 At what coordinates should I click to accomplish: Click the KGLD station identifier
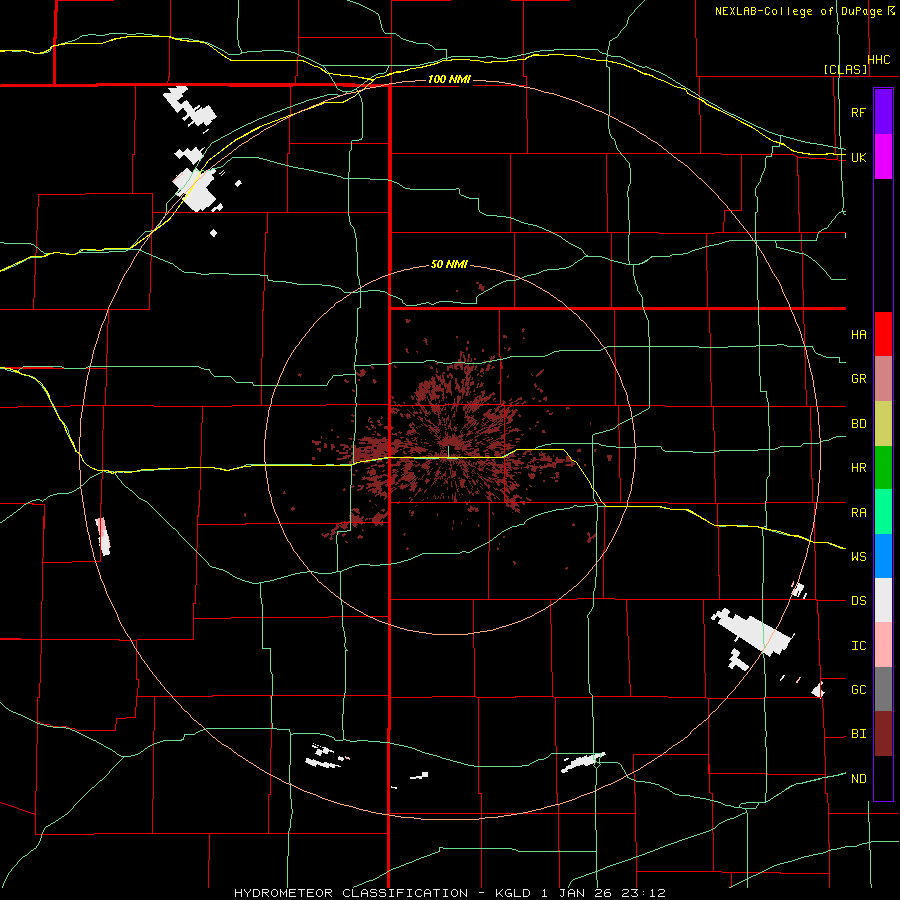[x=515, y=893]
